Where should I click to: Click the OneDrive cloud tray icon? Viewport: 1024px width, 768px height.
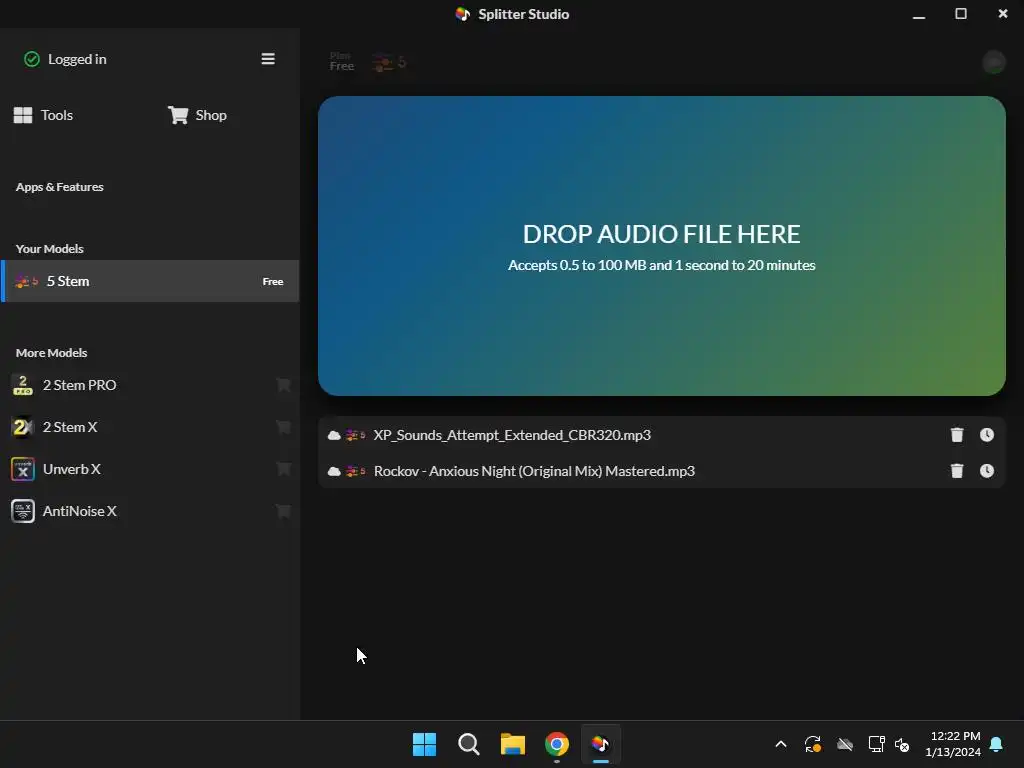pos(845,744)
